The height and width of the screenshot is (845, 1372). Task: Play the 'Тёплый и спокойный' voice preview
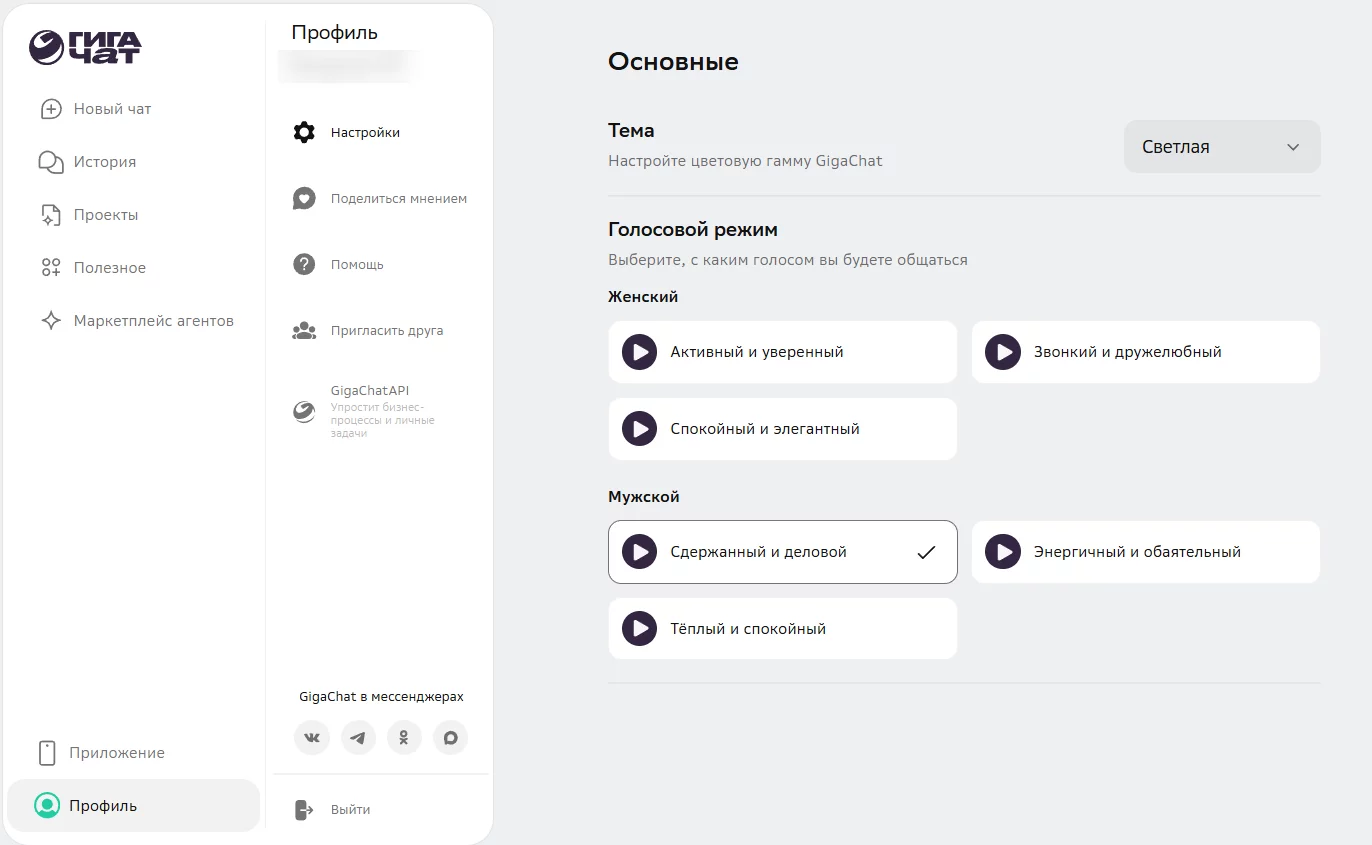click(x=639, y=629)
